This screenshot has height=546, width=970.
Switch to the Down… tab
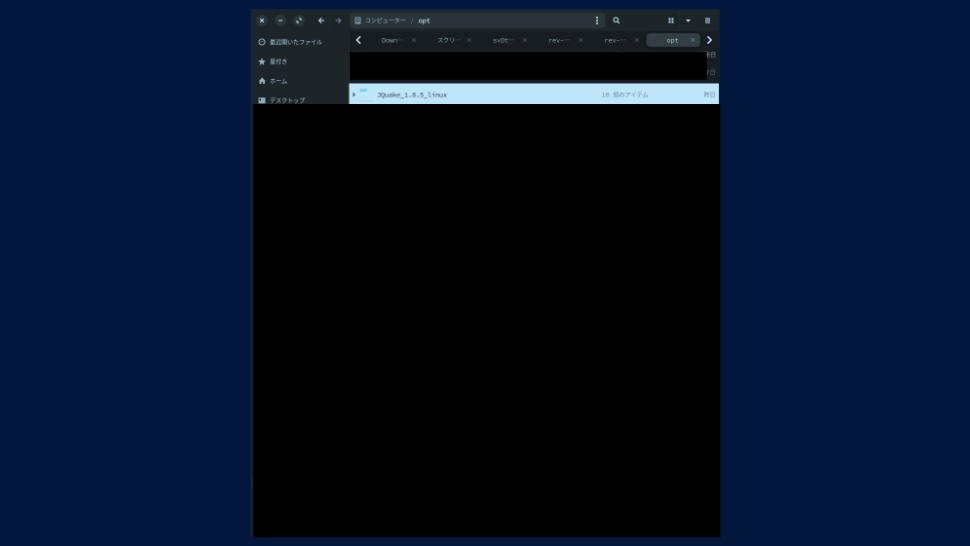[x=392, y=40]
